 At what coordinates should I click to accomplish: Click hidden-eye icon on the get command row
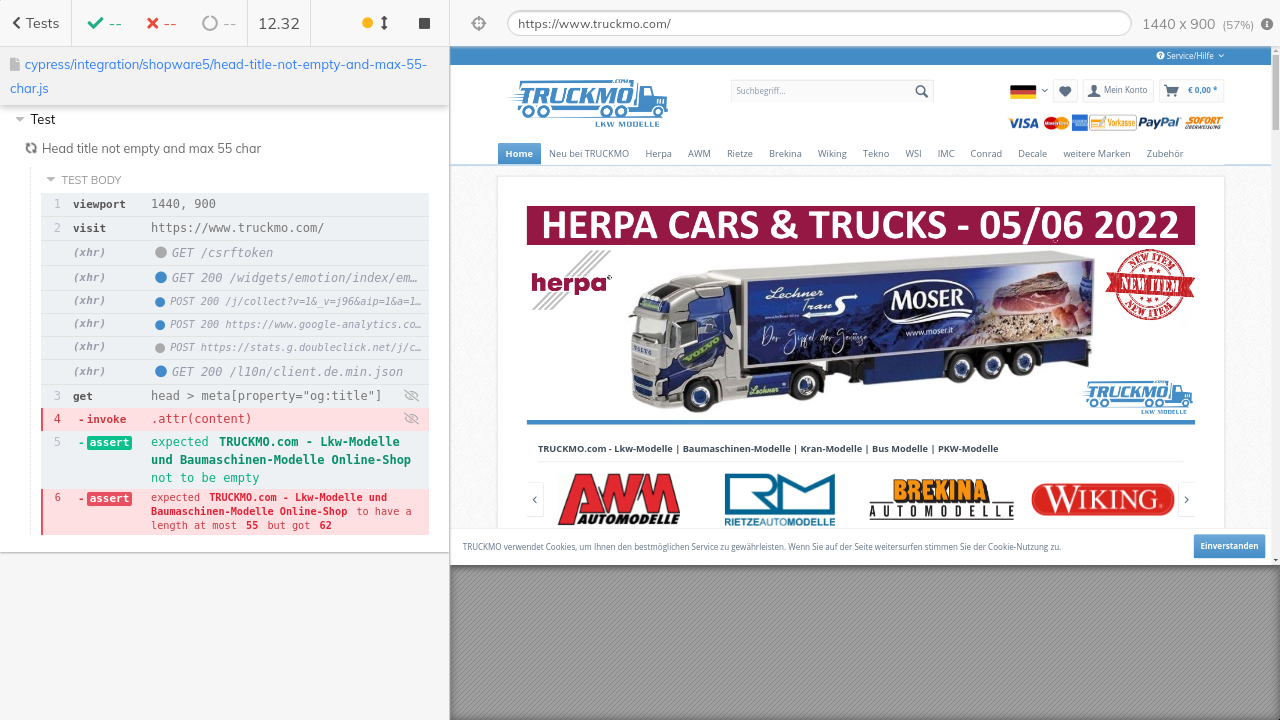[x=411, y=396]
